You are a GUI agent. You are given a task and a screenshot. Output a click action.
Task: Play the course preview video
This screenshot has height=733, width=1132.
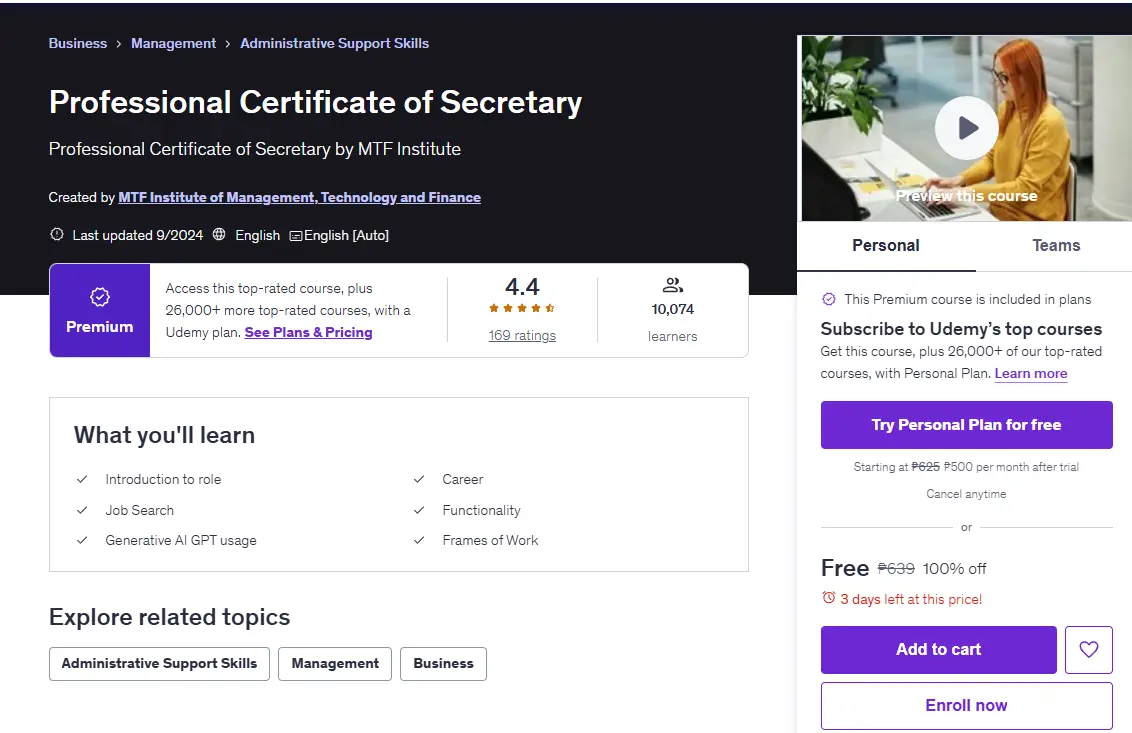(x=966, y=128)
